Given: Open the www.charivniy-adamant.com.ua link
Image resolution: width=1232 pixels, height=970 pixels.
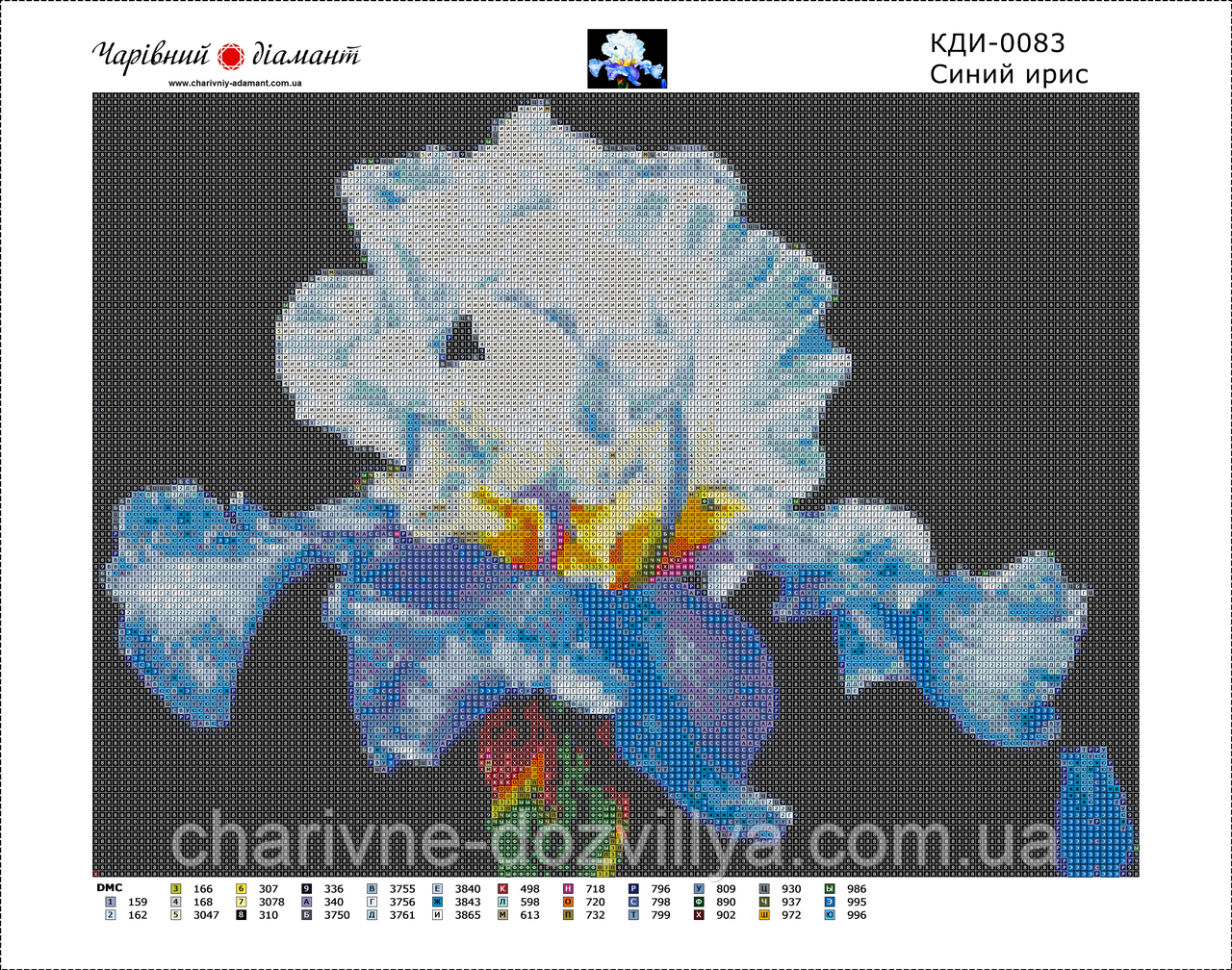Looking at the screenshot, I should coord(236,84).
